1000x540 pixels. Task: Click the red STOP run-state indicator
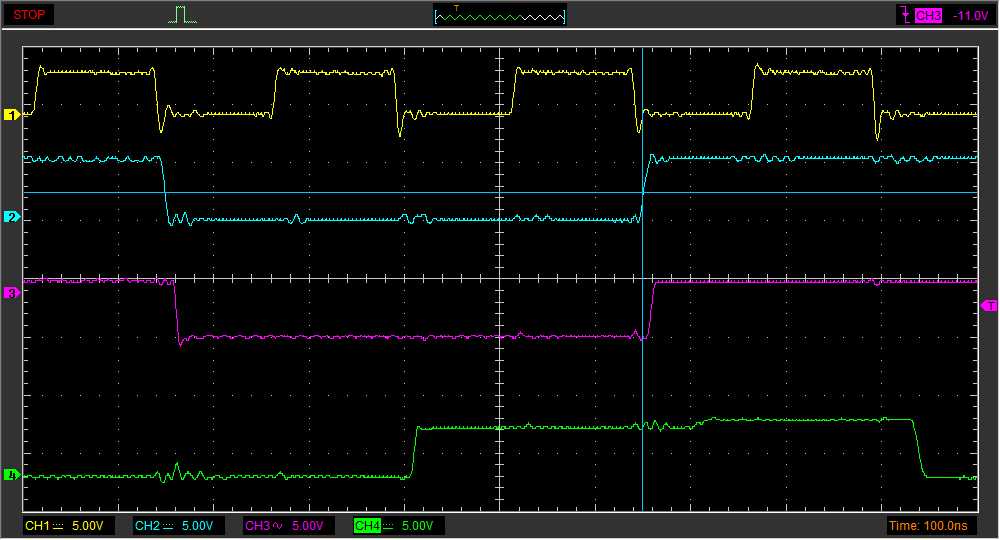click(28, 15)
